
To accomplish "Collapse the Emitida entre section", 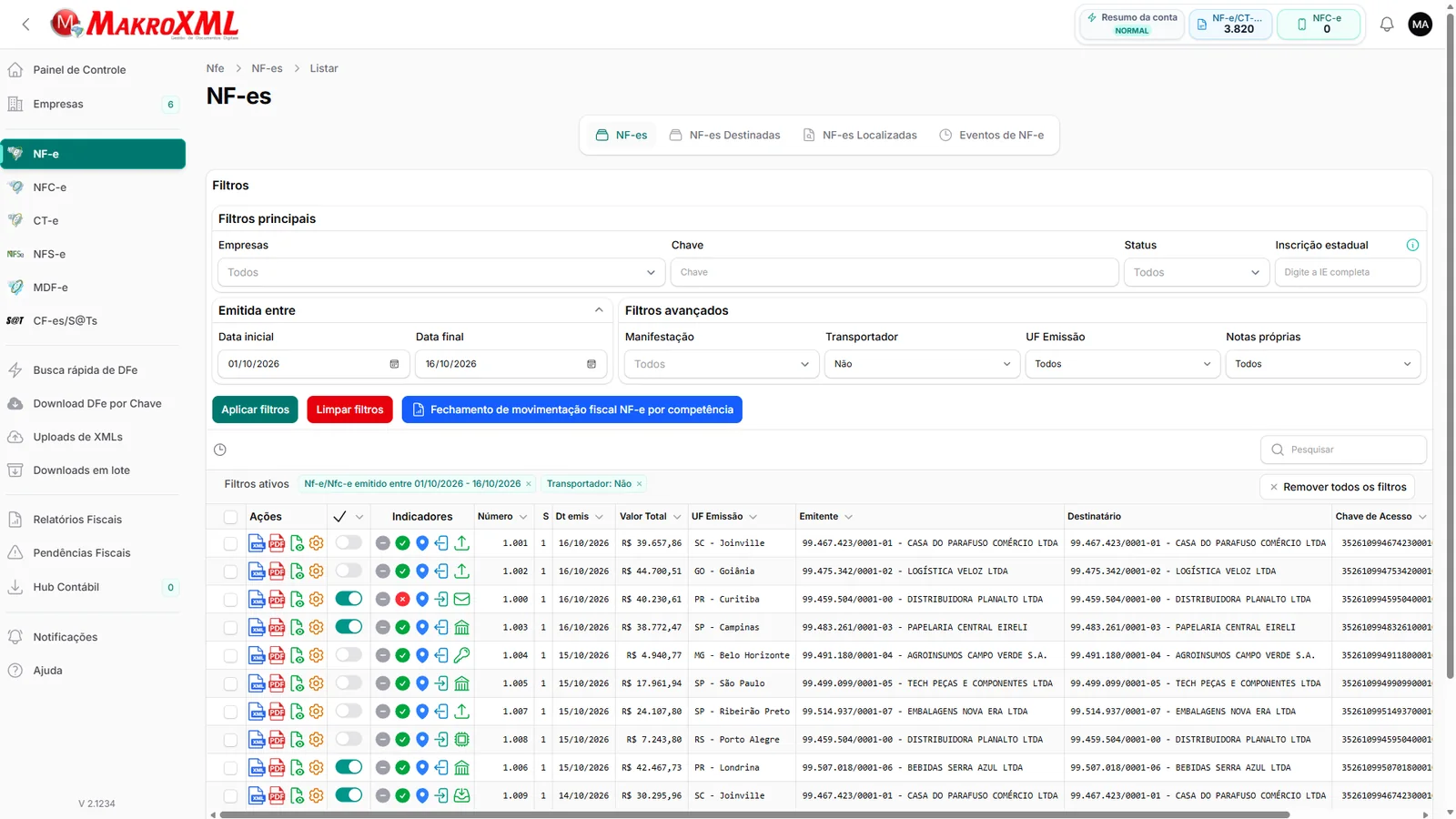I will 599,310.
